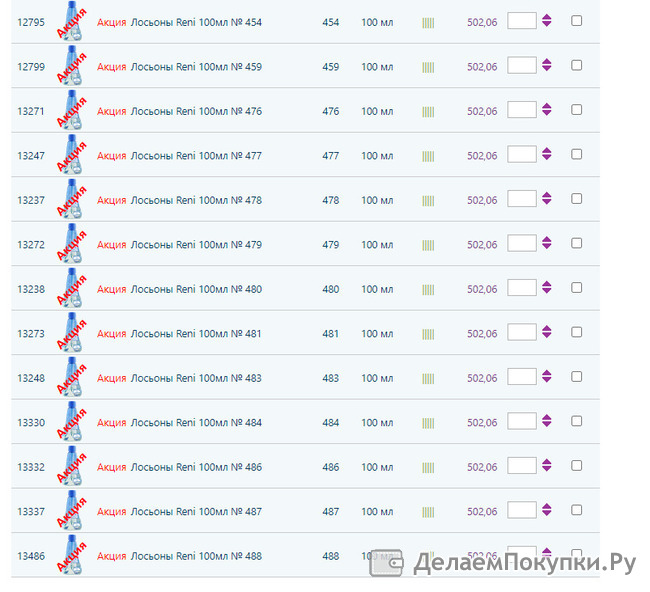This screenshot has width=650, height=592.
Task: Increase quantity with up arrow for № 479
Action: coord(547,240)
